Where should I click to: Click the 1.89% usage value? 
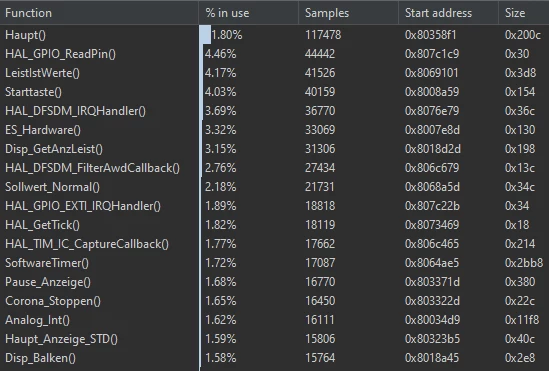(221, 206)
